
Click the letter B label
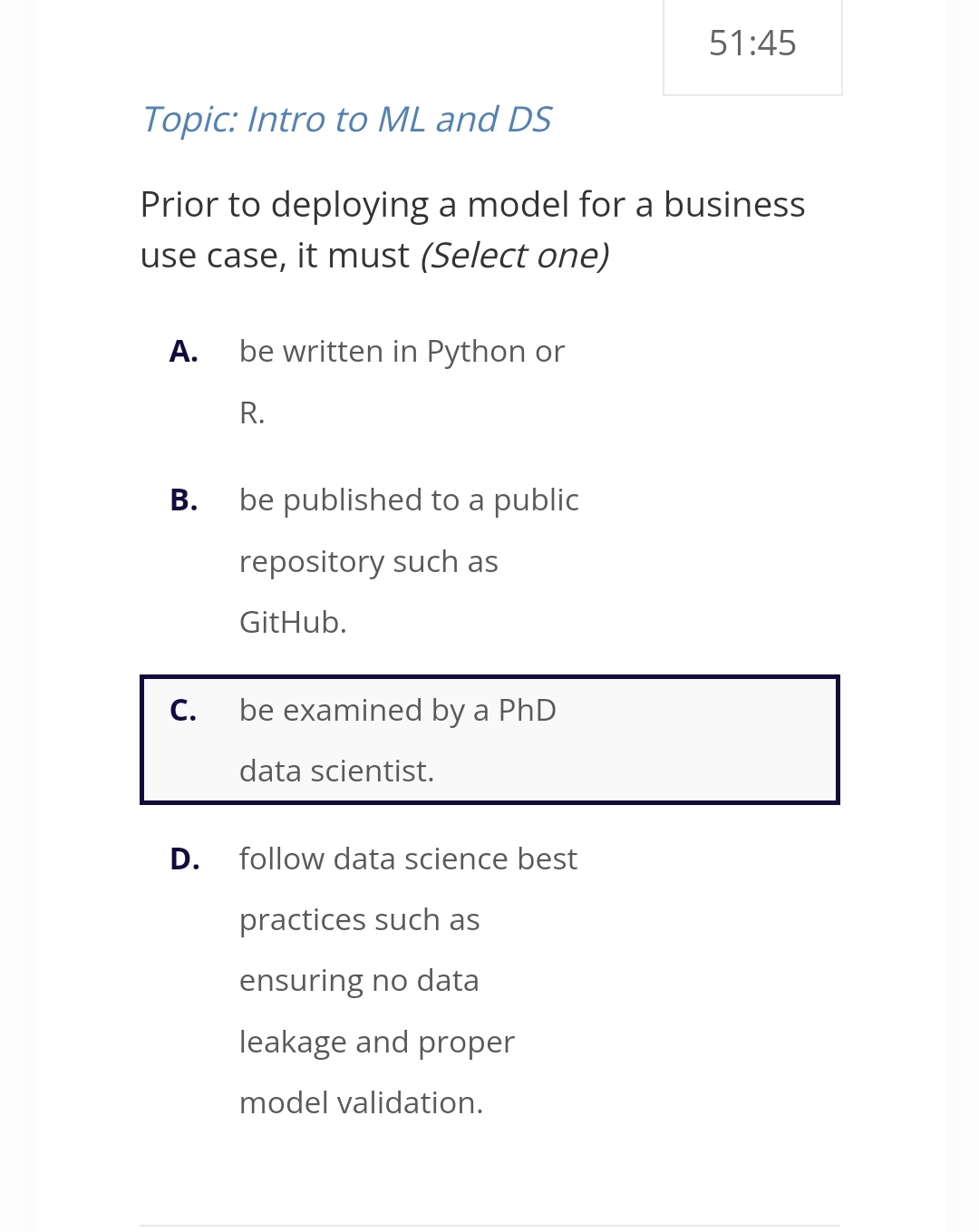184,499
